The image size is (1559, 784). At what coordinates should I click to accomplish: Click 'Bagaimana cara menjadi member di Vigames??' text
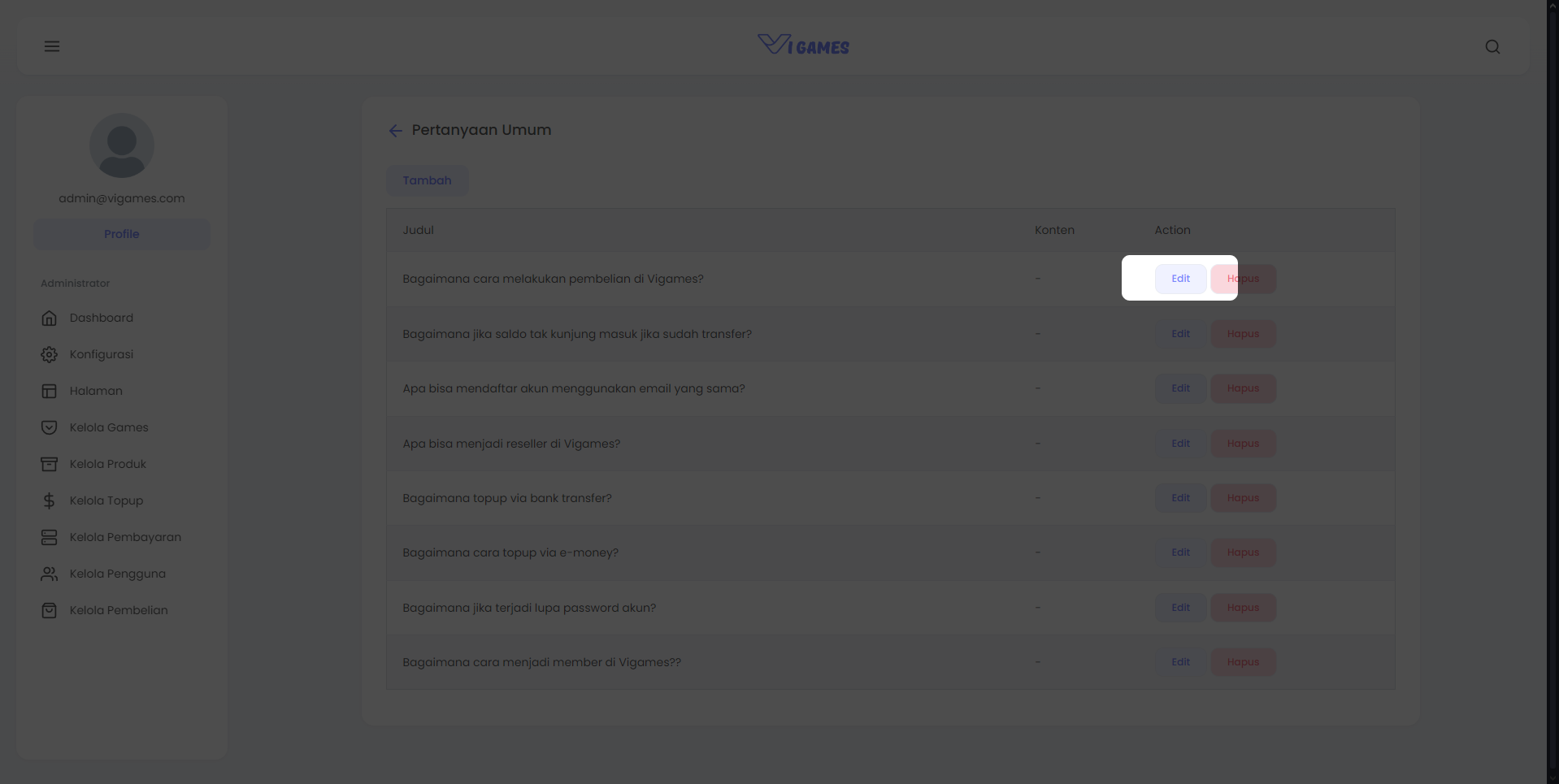(541, 662)
